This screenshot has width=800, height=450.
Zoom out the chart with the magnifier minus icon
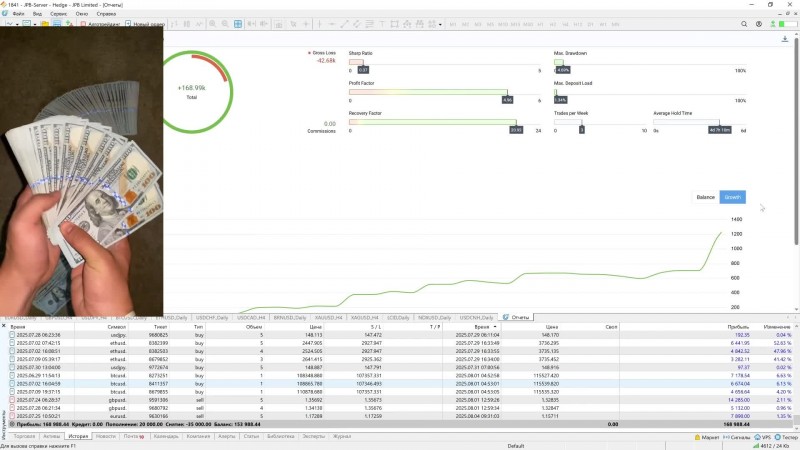coord(225,24)
